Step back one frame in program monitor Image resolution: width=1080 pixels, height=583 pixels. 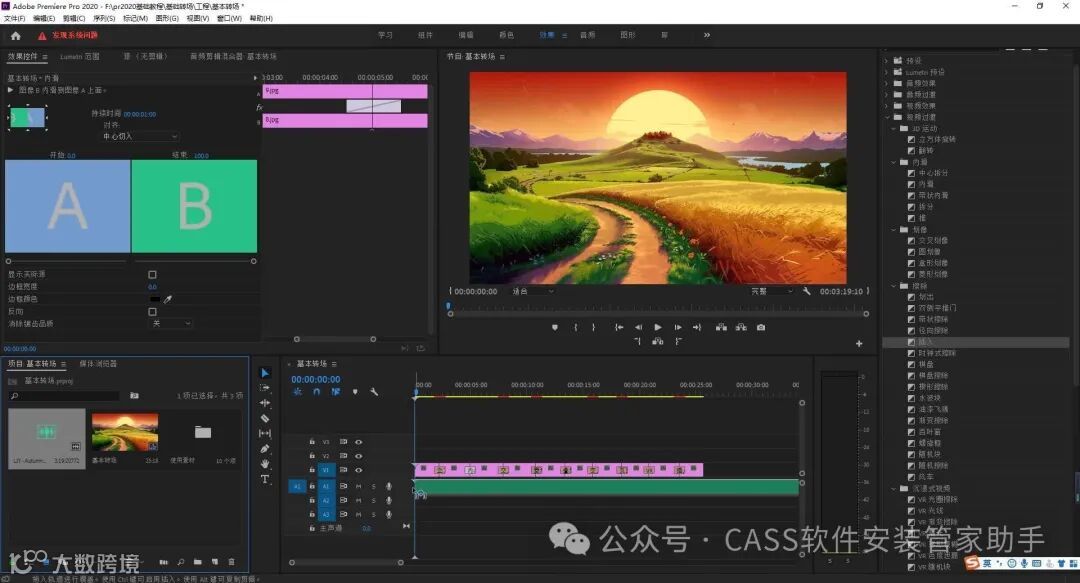coord(638,327)
